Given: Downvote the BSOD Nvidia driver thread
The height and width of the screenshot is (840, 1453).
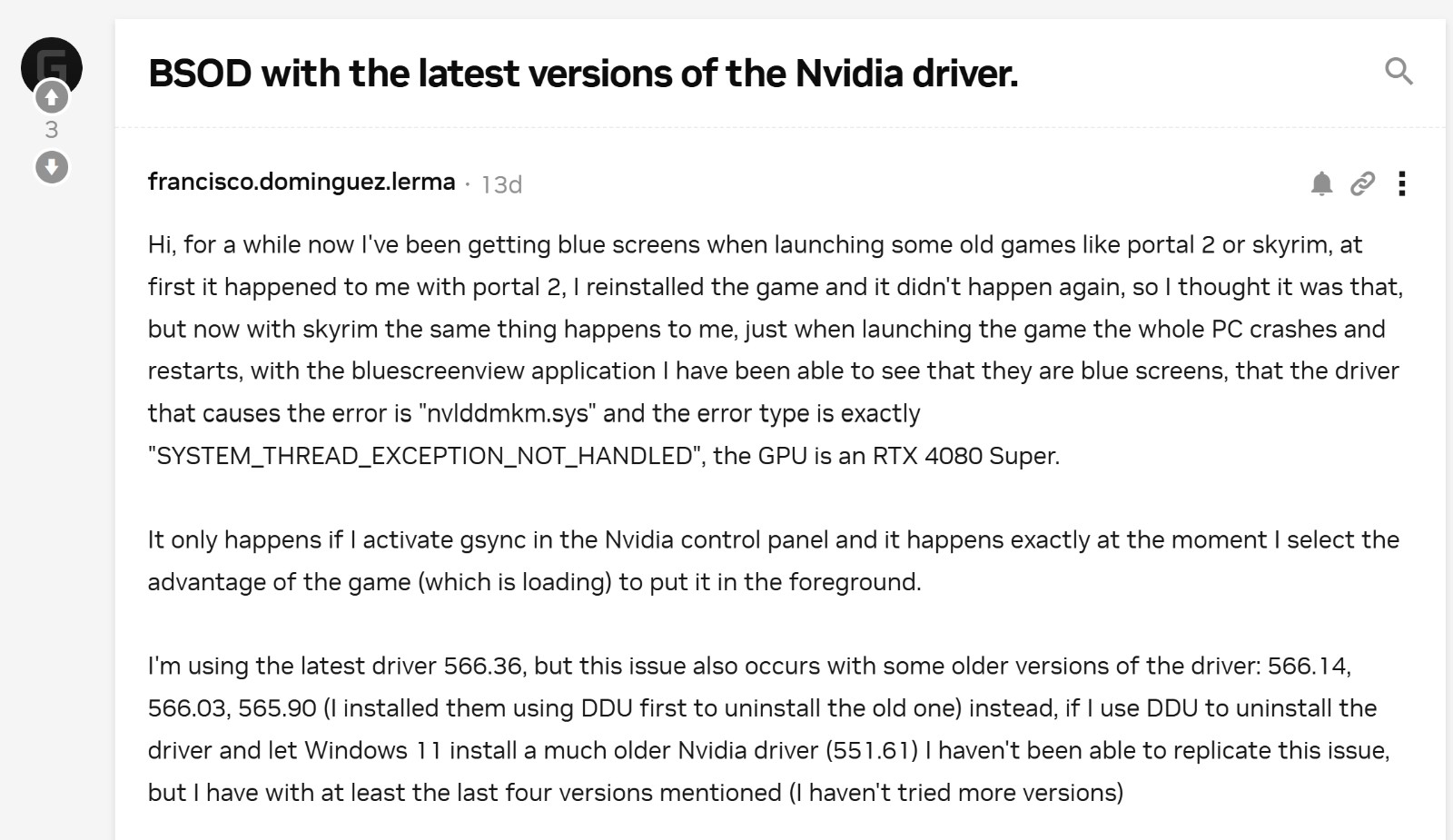Looking at the screenshot, I should [52, 167].
